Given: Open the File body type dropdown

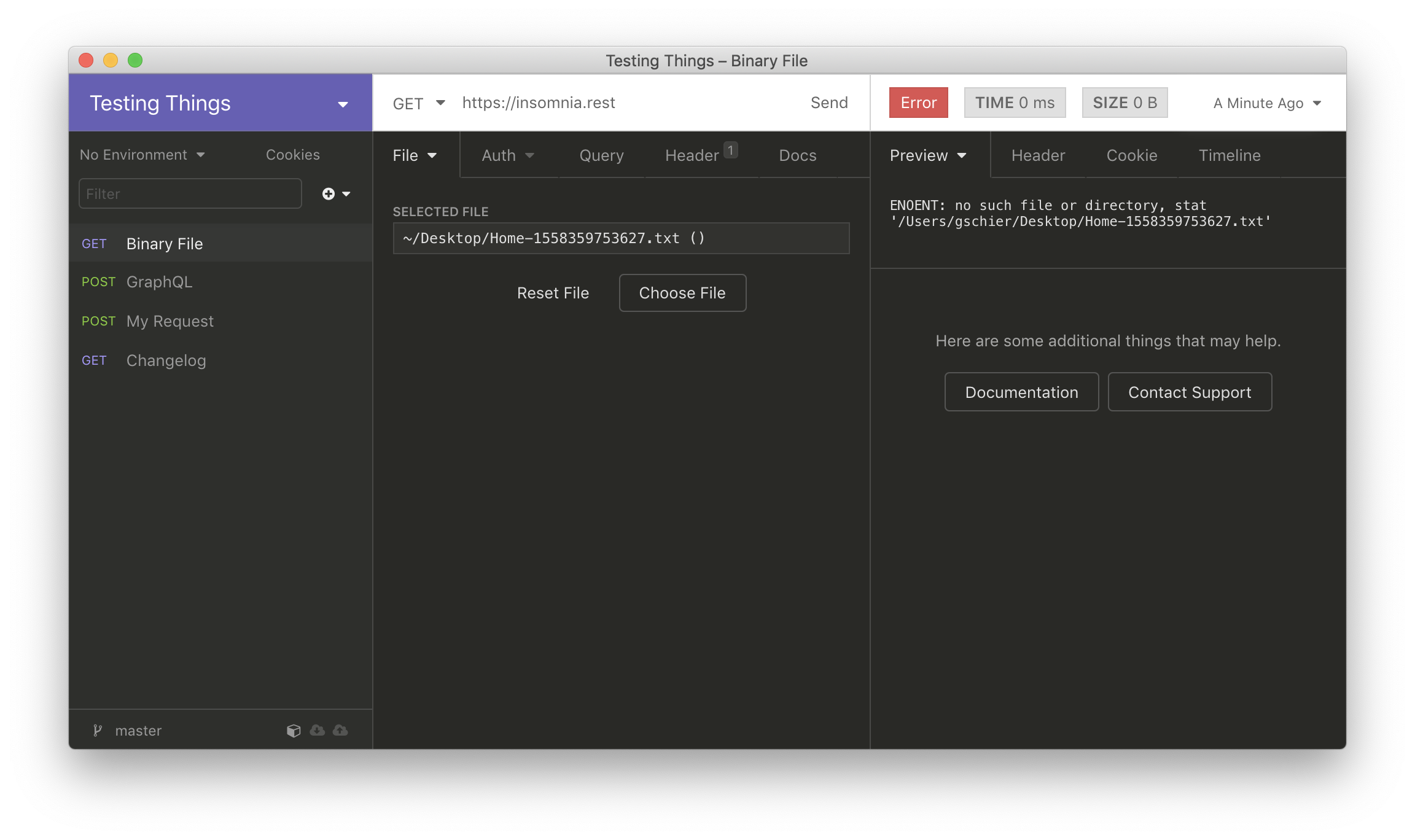Looking at the screenshot, I should tap(415, 155).
